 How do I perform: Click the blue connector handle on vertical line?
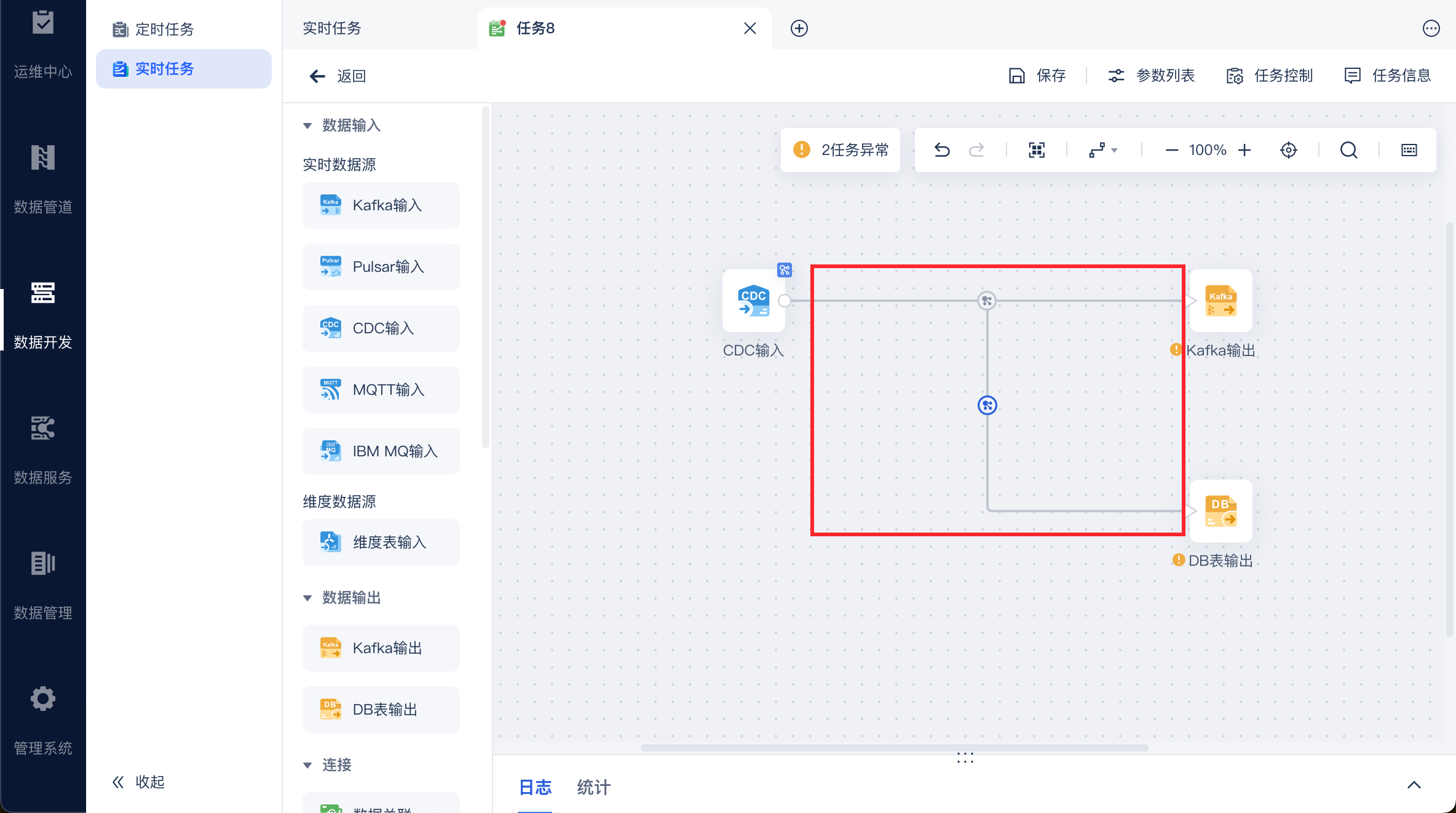[987, 405]
